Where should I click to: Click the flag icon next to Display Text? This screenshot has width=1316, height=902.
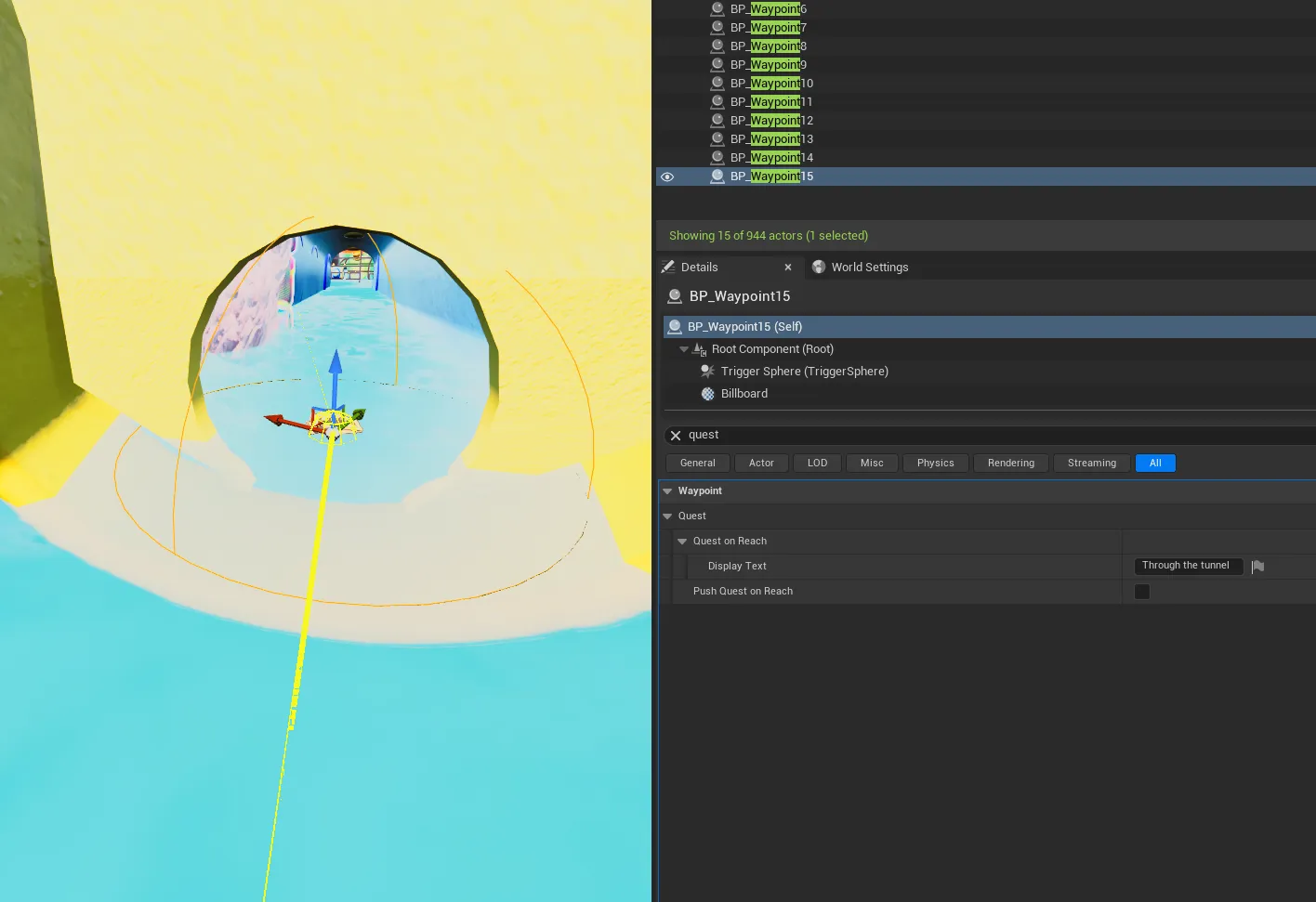pyautogui.click(x=1257, y=567)
